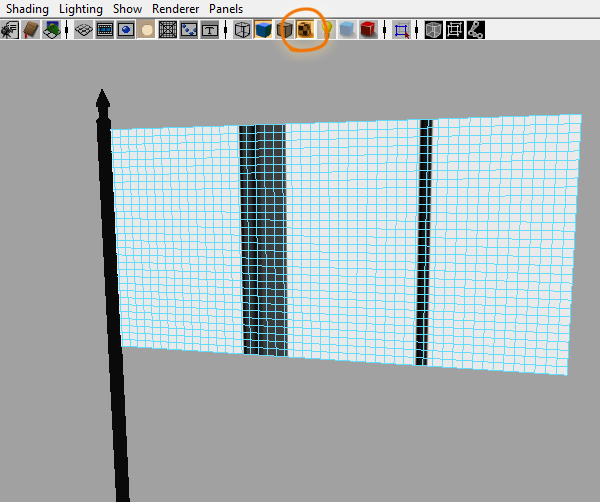Toggle X-Ray display mode
The image size is (600, 502).
(x=434, y=30)
